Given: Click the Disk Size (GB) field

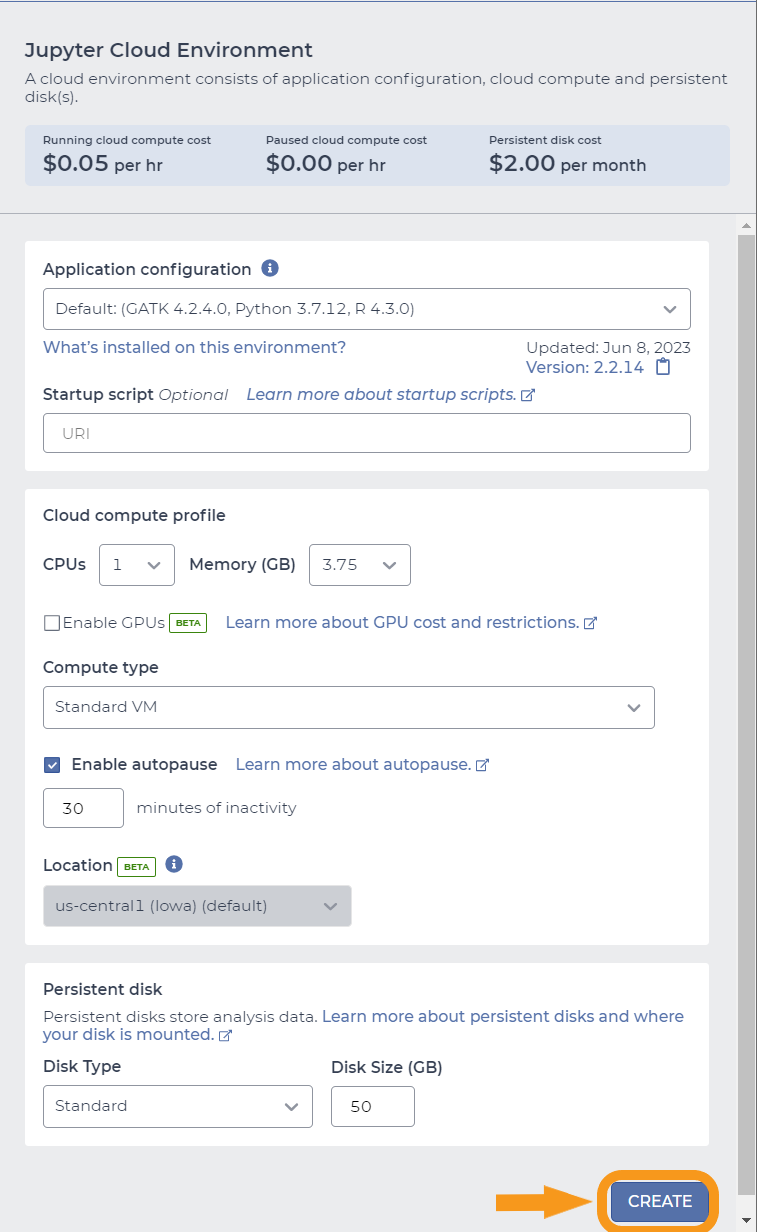Looking at the screenshot, I should tap(373, 1106).
